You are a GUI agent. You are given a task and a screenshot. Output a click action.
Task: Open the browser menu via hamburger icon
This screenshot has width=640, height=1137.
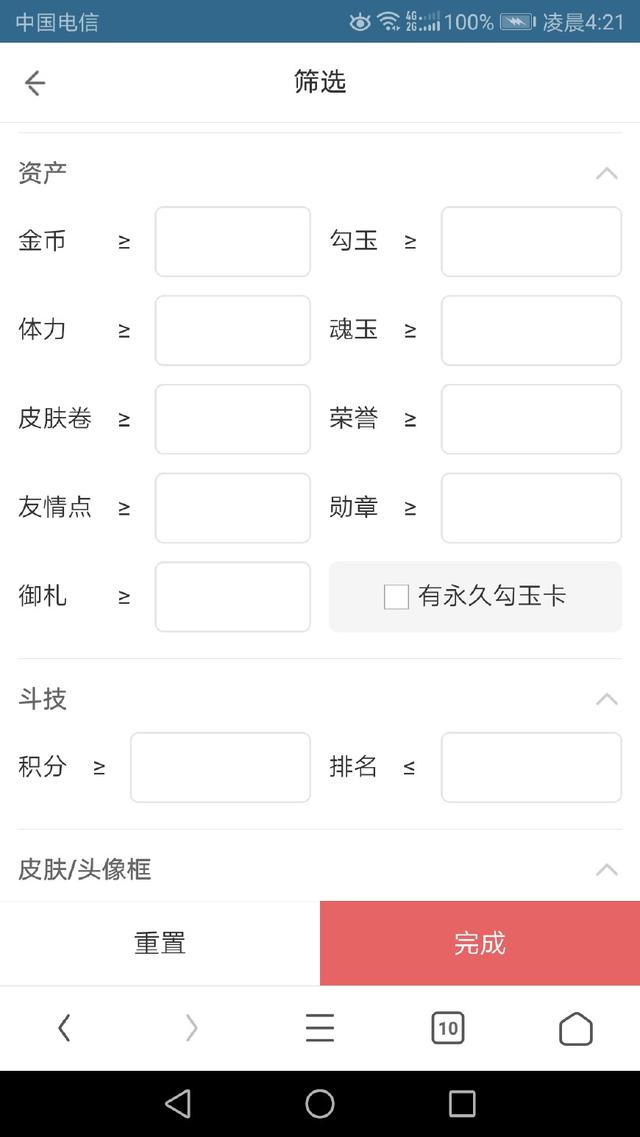point(320,1027)
